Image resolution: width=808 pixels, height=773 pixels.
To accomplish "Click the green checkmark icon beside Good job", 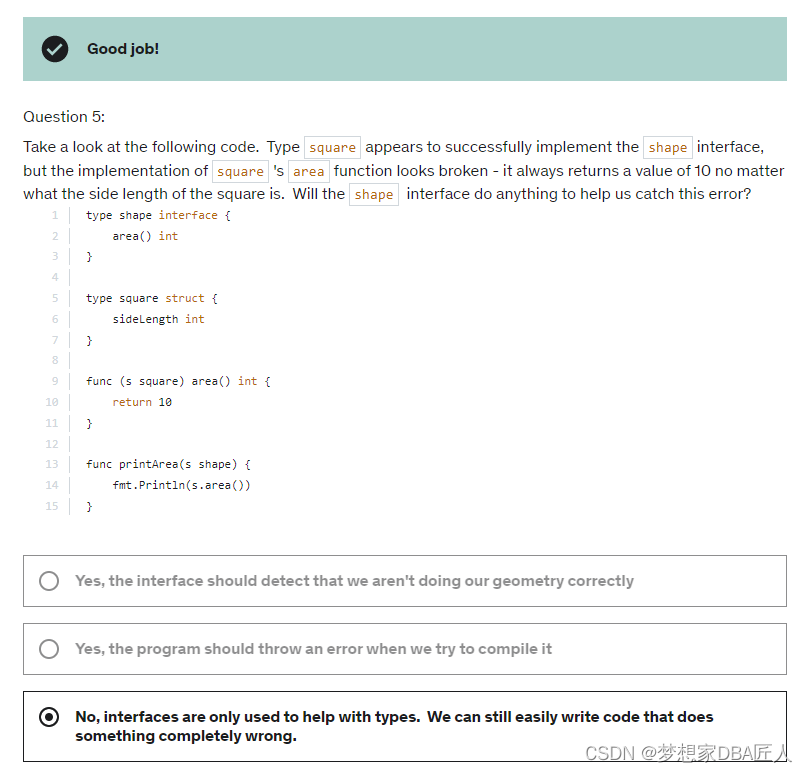I will pyautogui.click(x=55, y=48).
